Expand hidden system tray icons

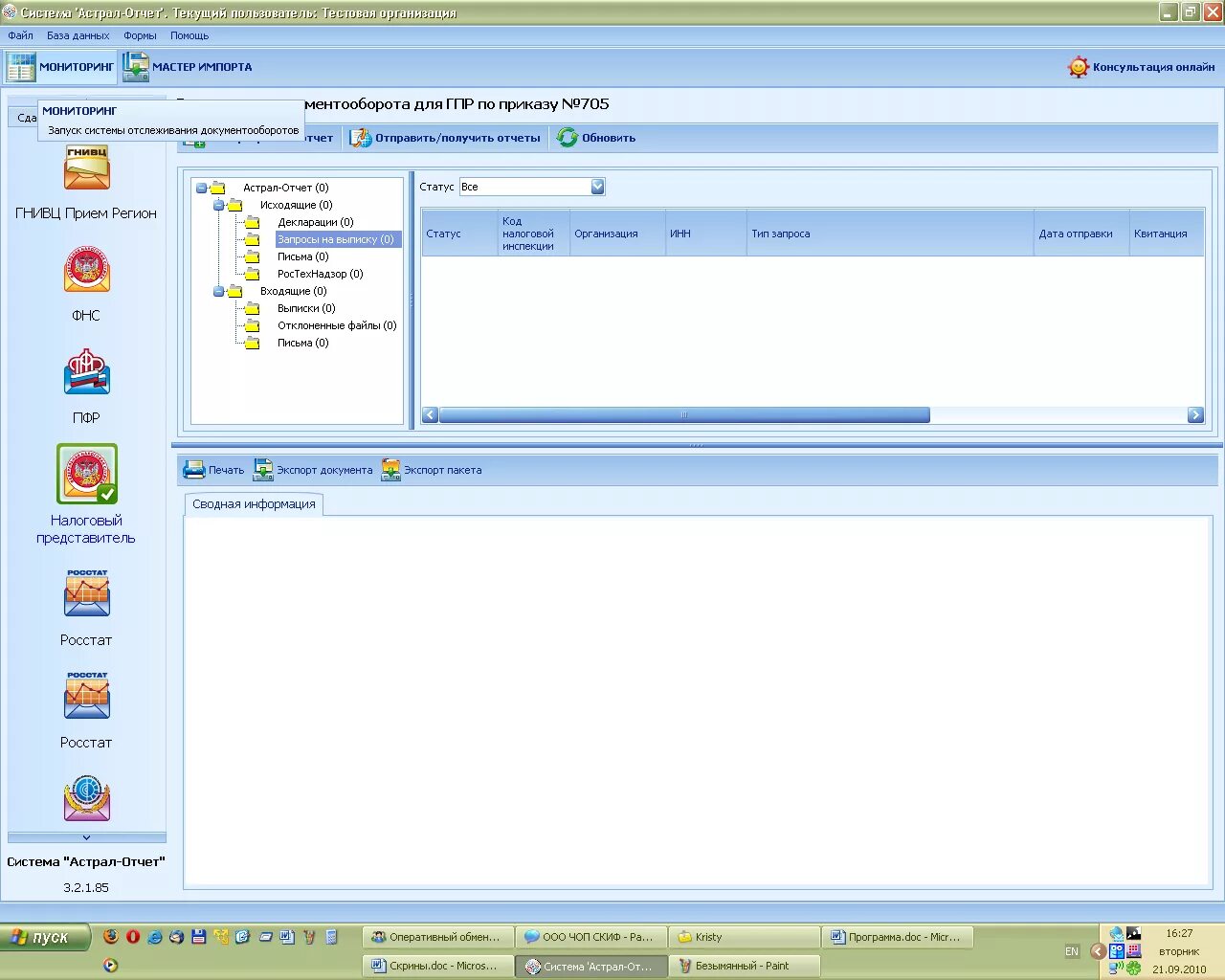pos(1098,951)
